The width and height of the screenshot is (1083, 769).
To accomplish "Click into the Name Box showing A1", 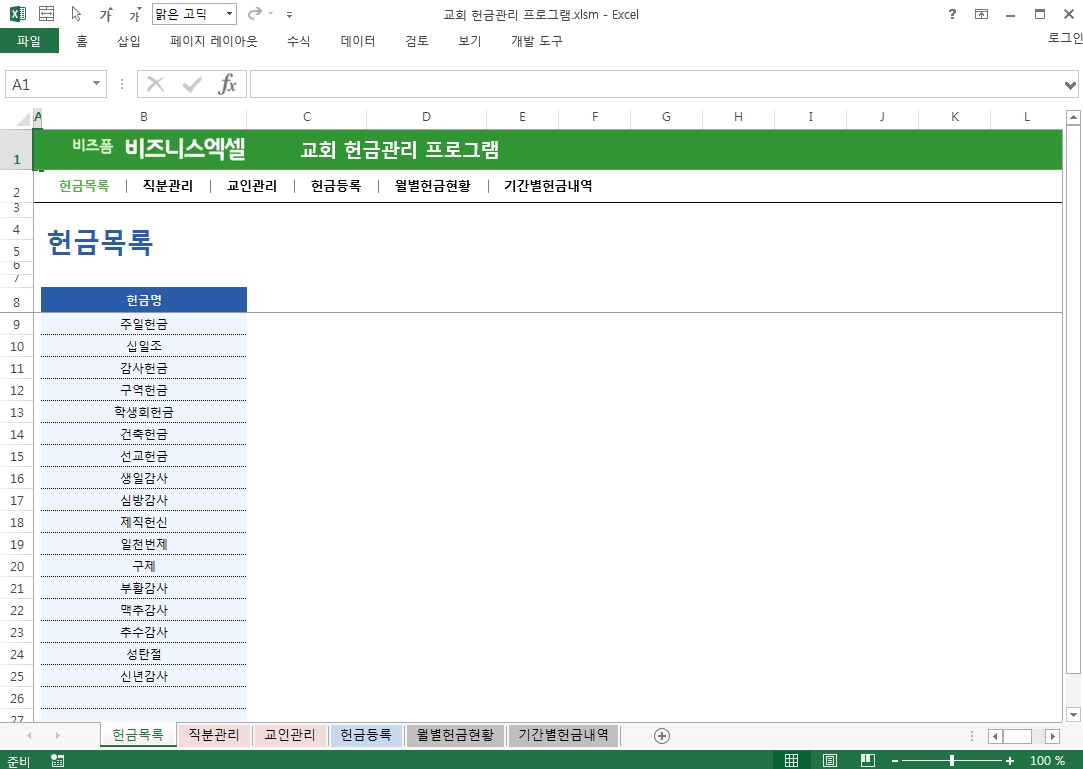I will tap(48, 84).
